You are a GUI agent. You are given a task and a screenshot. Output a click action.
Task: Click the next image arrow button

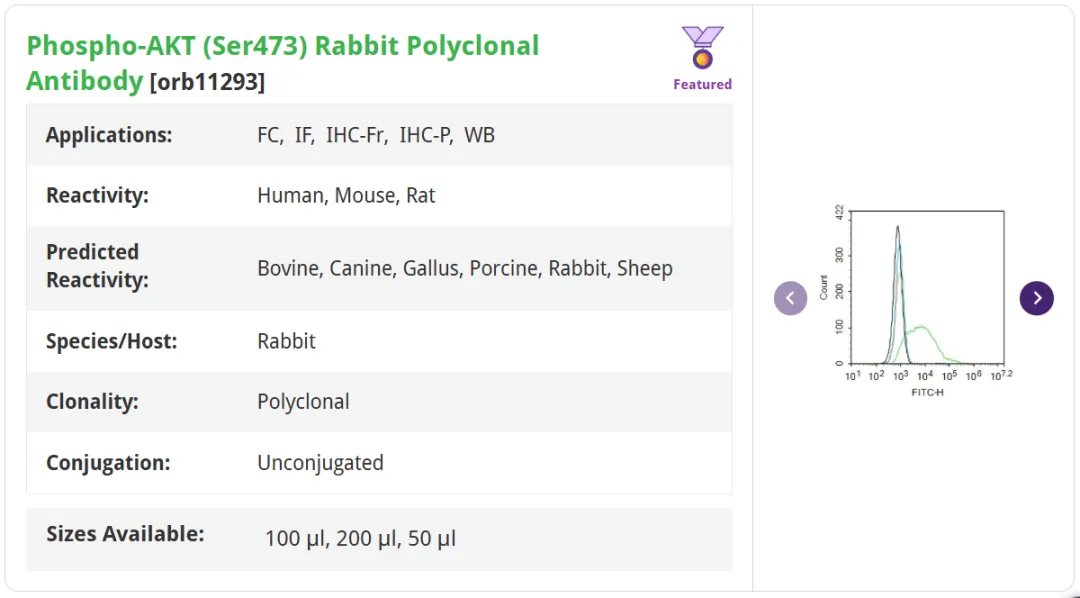coord(1037,298)
